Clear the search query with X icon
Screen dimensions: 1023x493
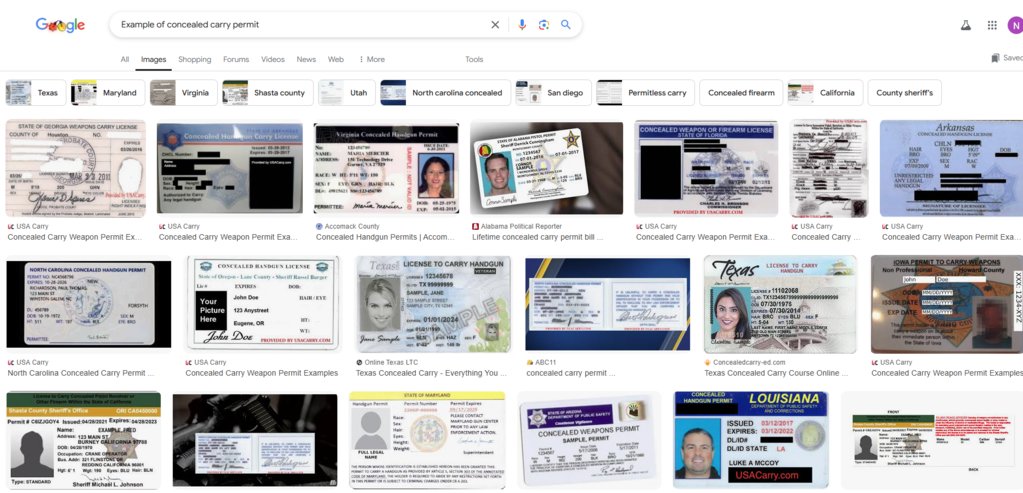495,25
